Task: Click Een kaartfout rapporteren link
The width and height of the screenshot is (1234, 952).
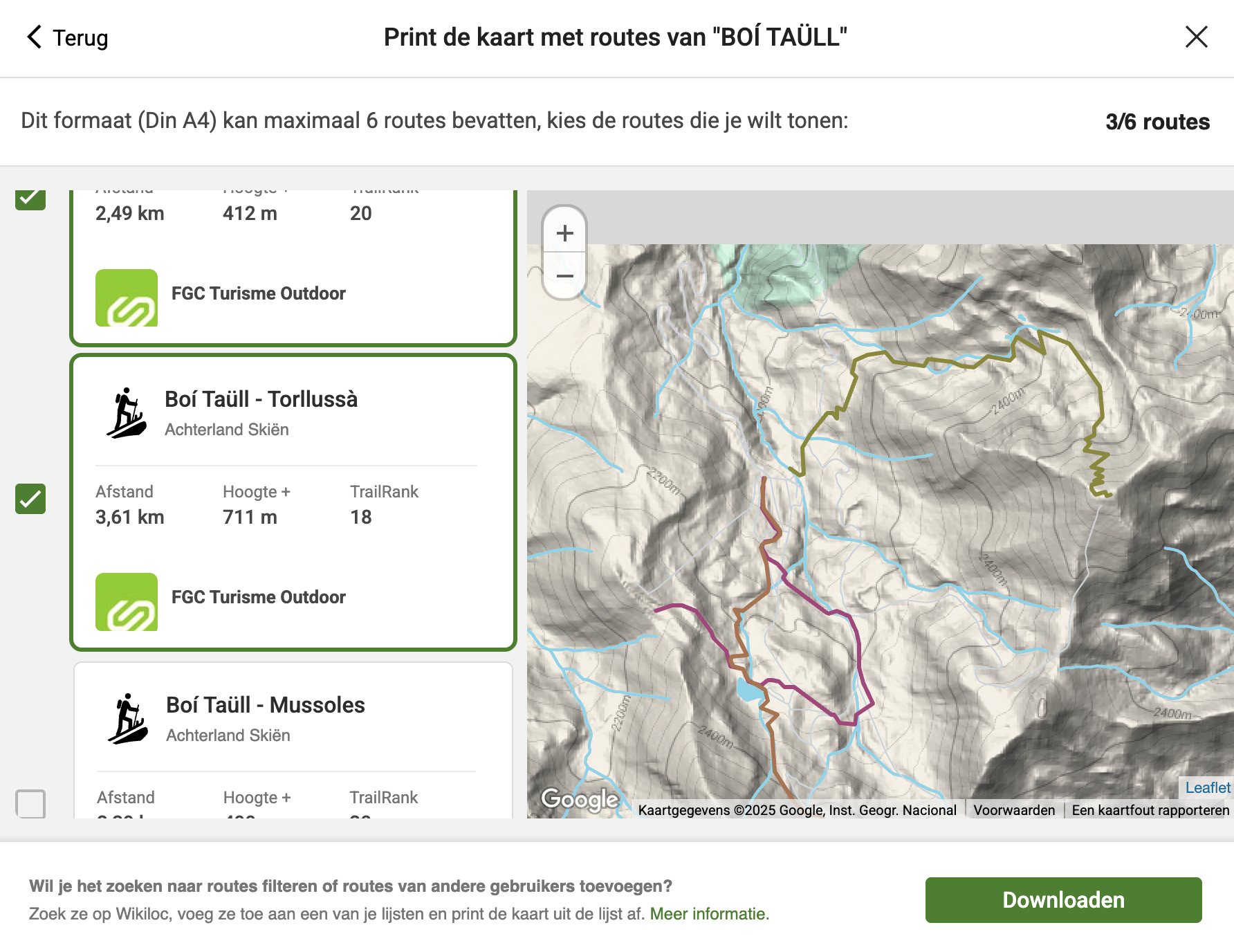Action: tap(1150, 810)
